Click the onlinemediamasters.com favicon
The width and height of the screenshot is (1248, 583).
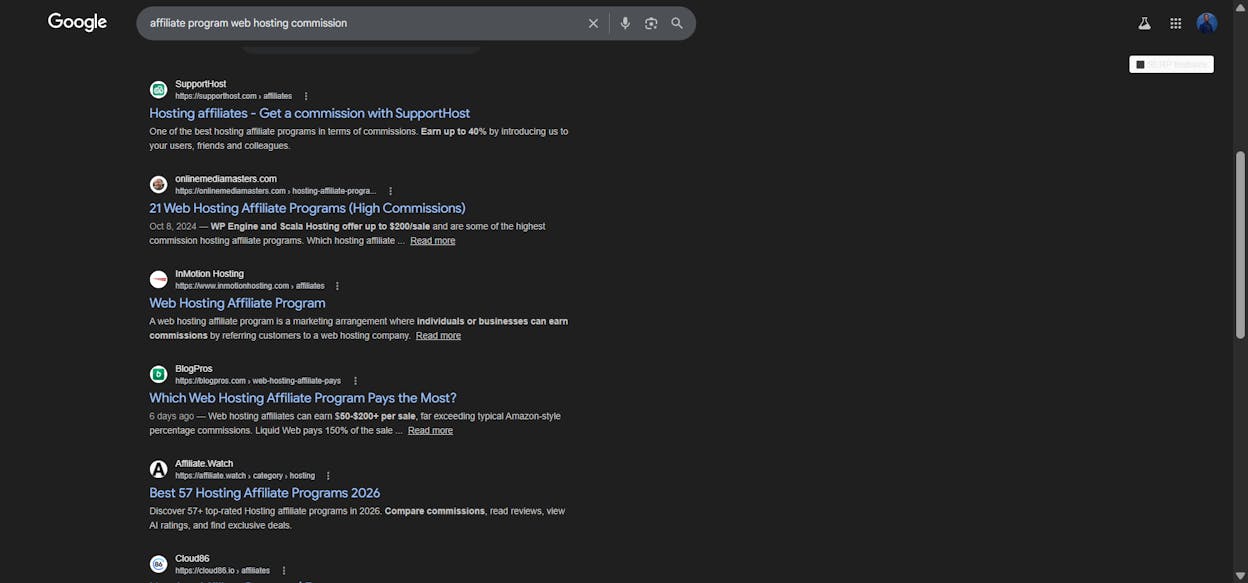[x=158, y=185]
